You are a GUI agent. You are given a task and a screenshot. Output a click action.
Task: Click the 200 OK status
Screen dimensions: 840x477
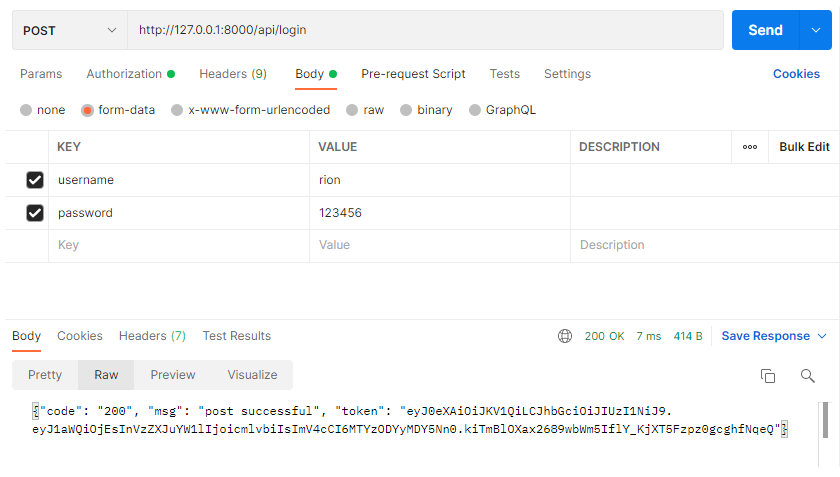604,336
